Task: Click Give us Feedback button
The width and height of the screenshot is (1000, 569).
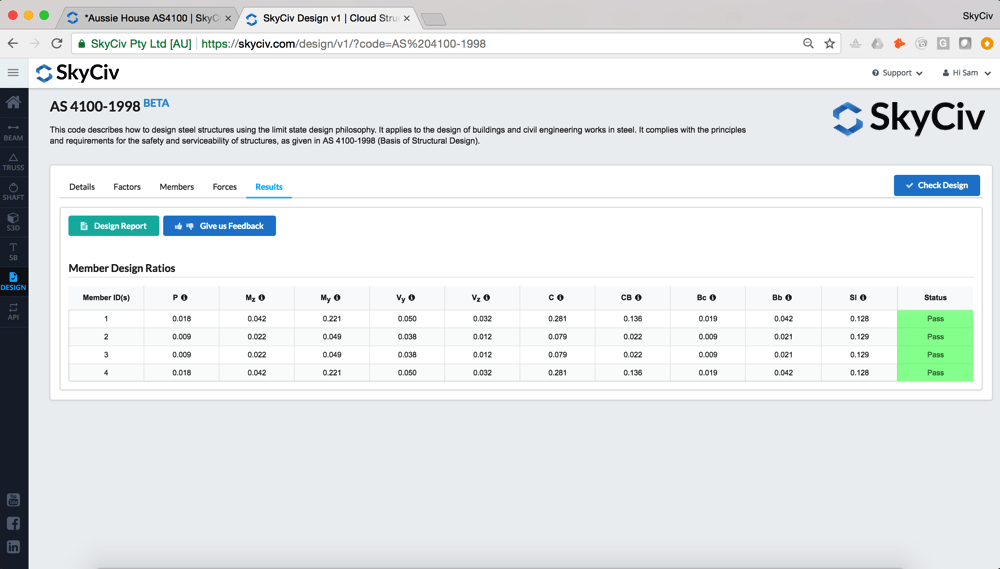Action: [219, 226]
